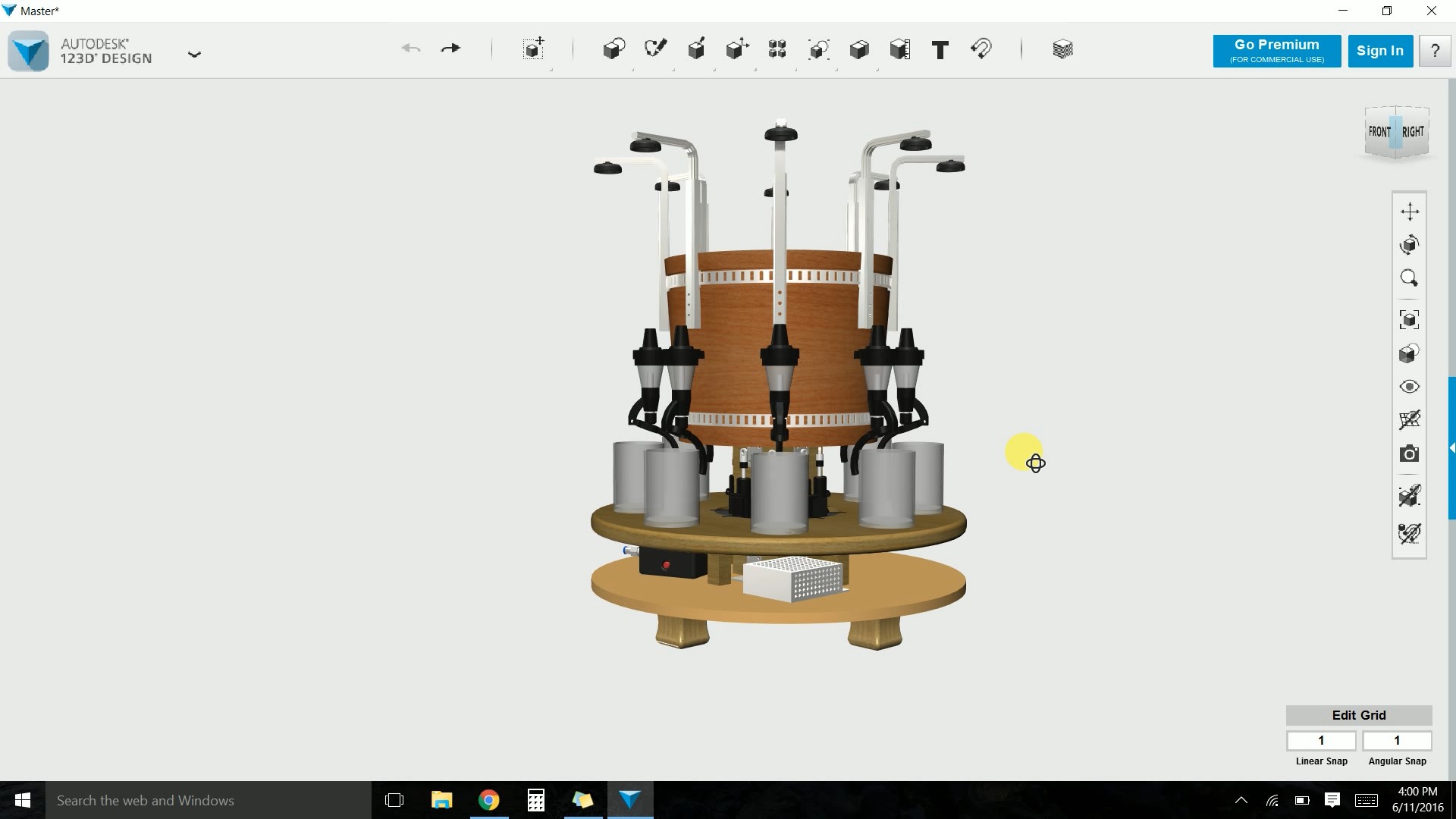The image size is (1456, 819).
Task: Open File Explorer from taskbar
Action: click(x=441, y=800)
